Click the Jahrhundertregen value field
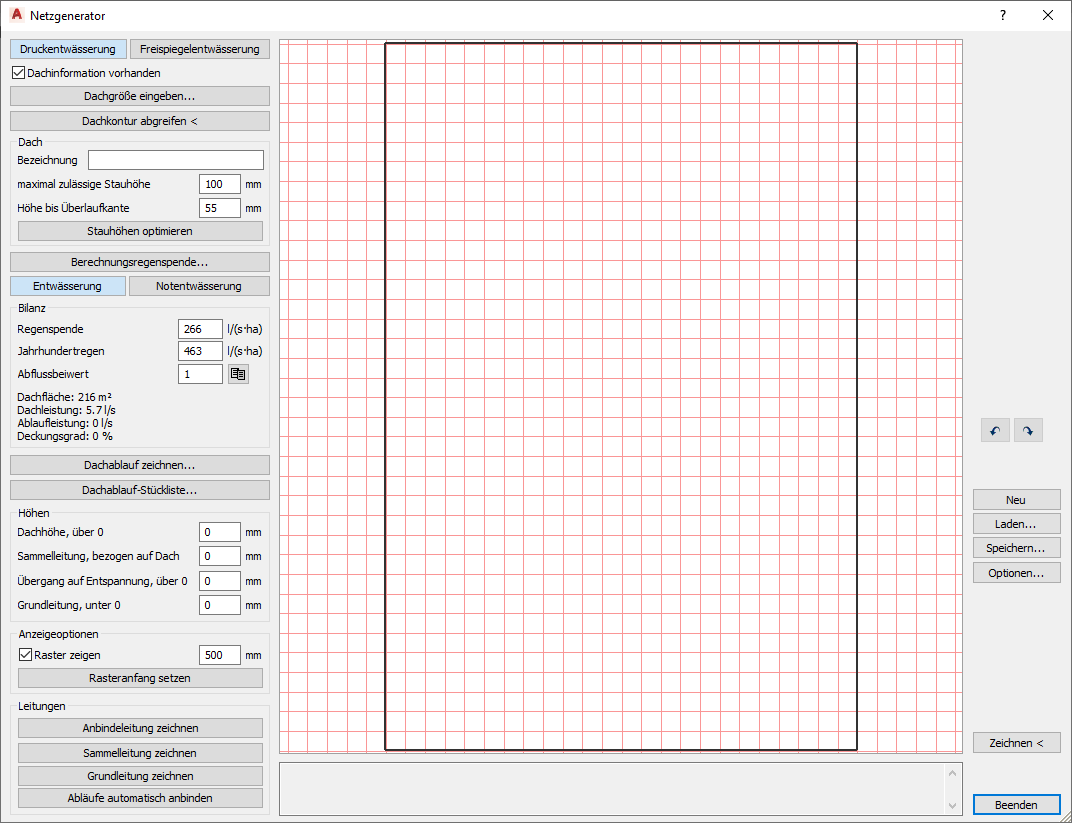 point(200,351)
